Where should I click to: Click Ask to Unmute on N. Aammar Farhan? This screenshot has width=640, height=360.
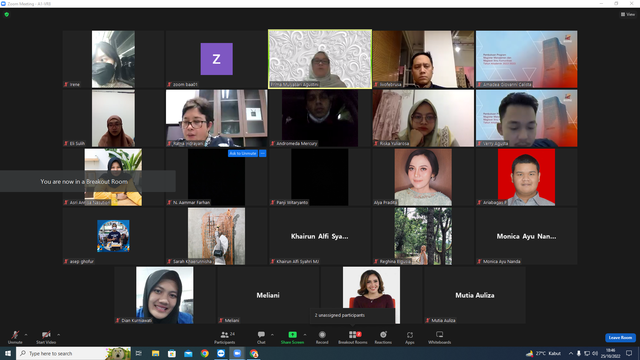coord(242,153)
